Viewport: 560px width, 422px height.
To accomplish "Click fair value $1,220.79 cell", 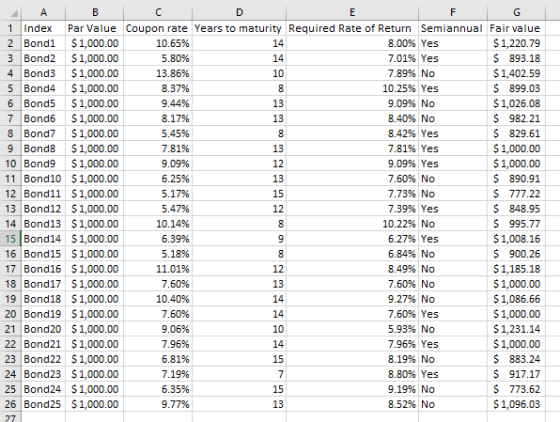I will [x=516, y=43].
